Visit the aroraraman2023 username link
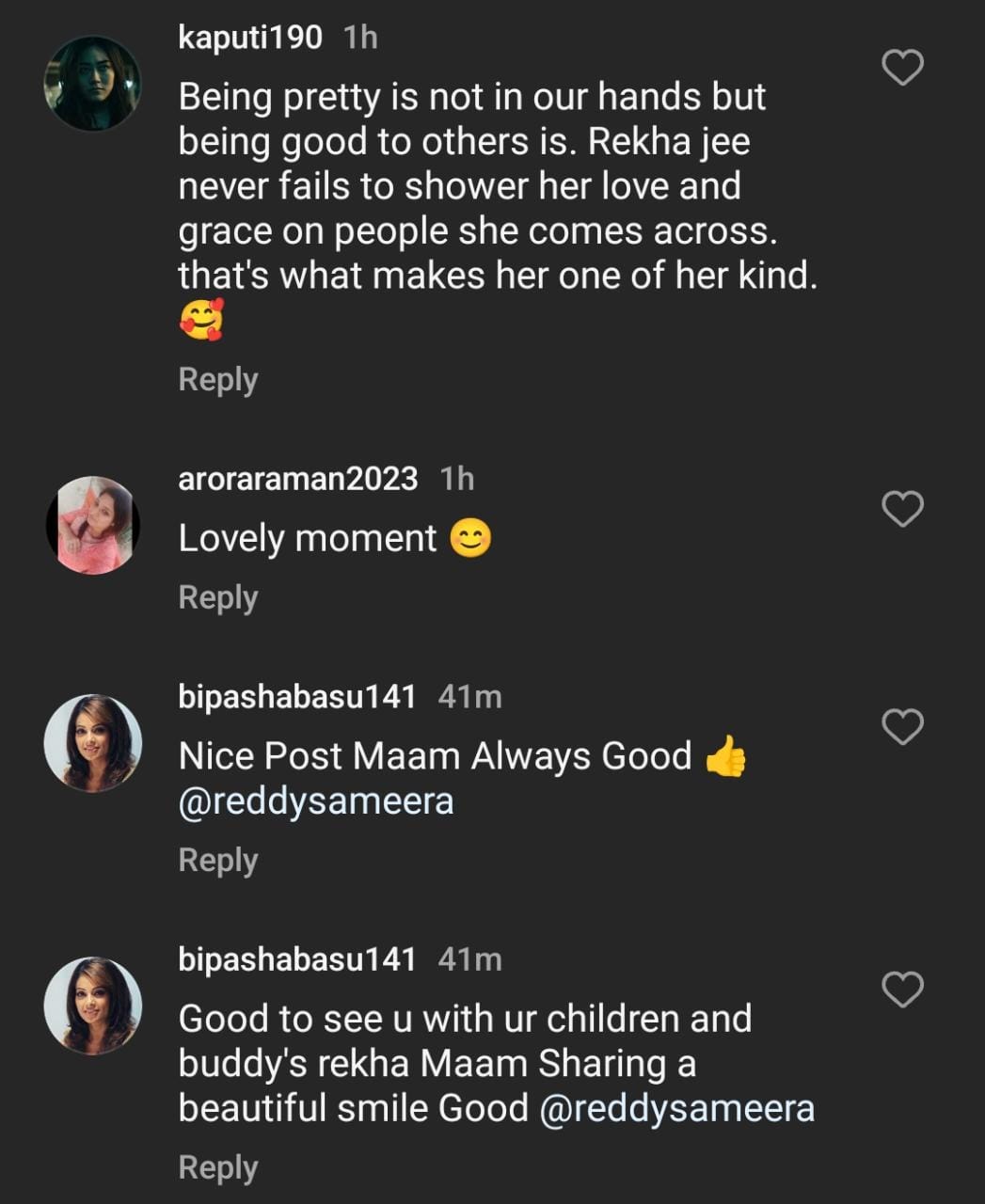The height and width of the screenshot is (1204, 985). point(297,479)
